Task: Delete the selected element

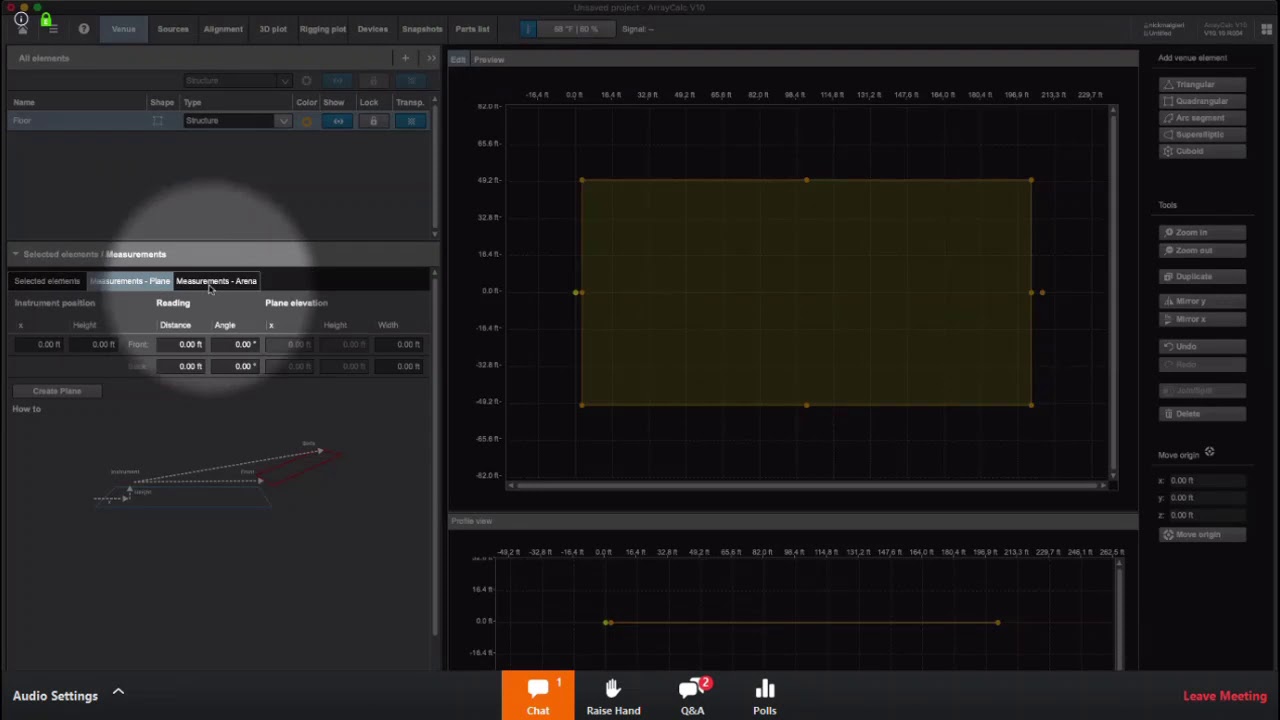Action: 1203,413
